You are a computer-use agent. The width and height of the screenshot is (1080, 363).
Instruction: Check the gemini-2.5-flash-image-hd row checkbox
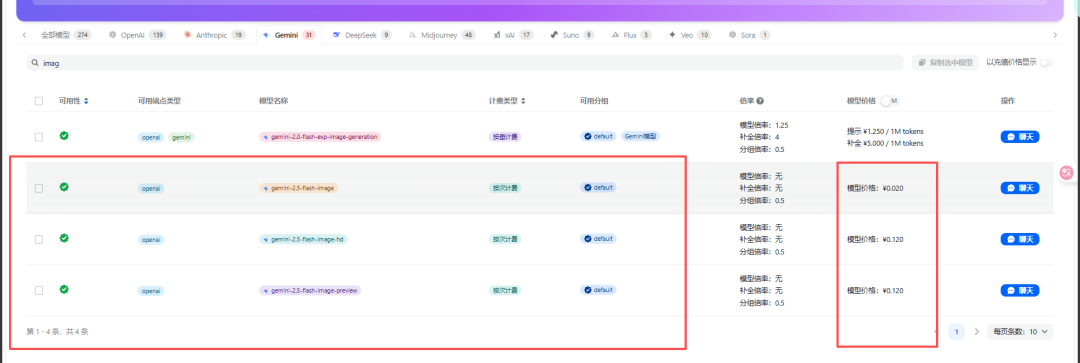pyautogui.click(x=39, y=239)
